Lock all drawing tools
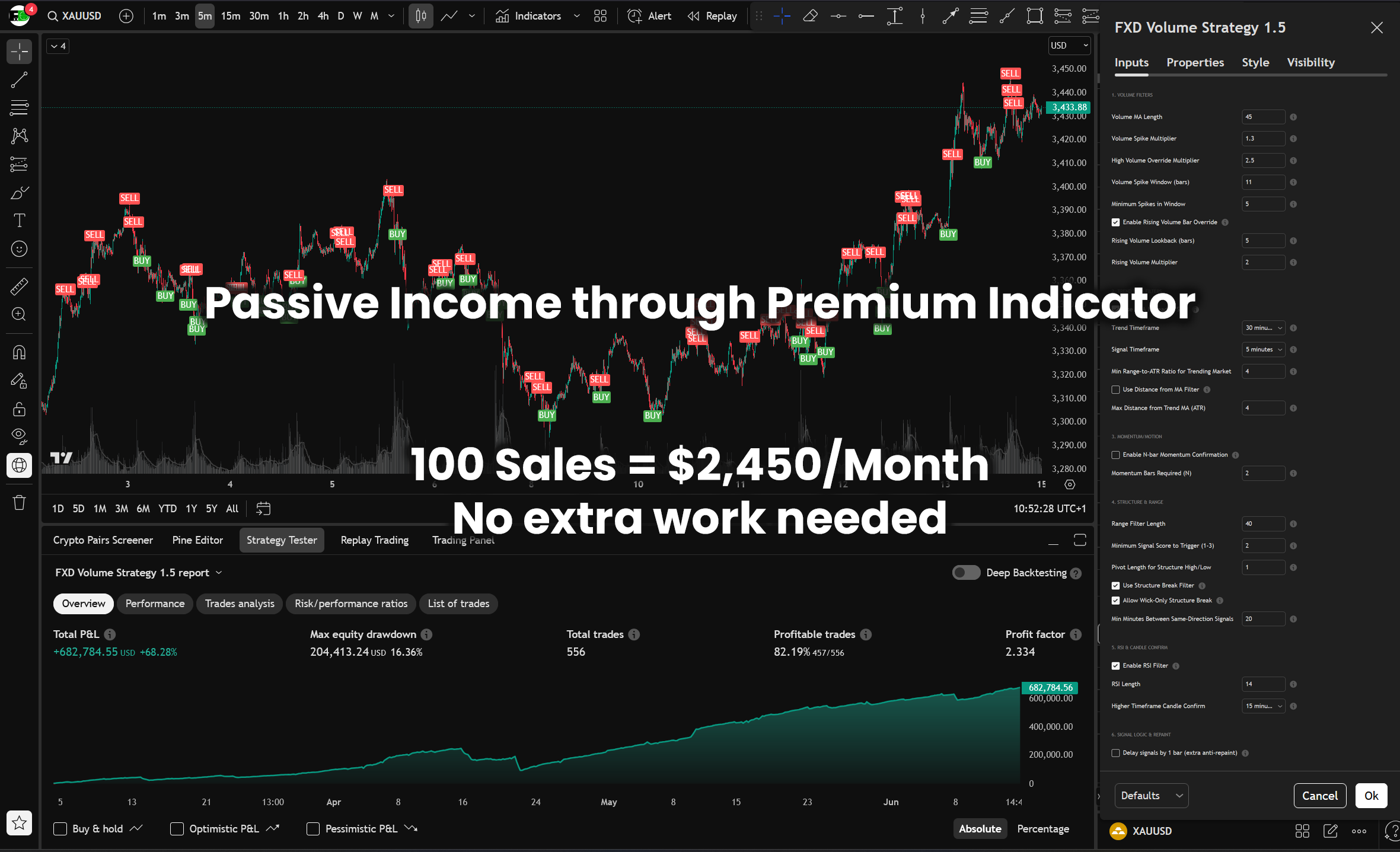The height and width of the screenshot is (852, 1400). [19, 409]
